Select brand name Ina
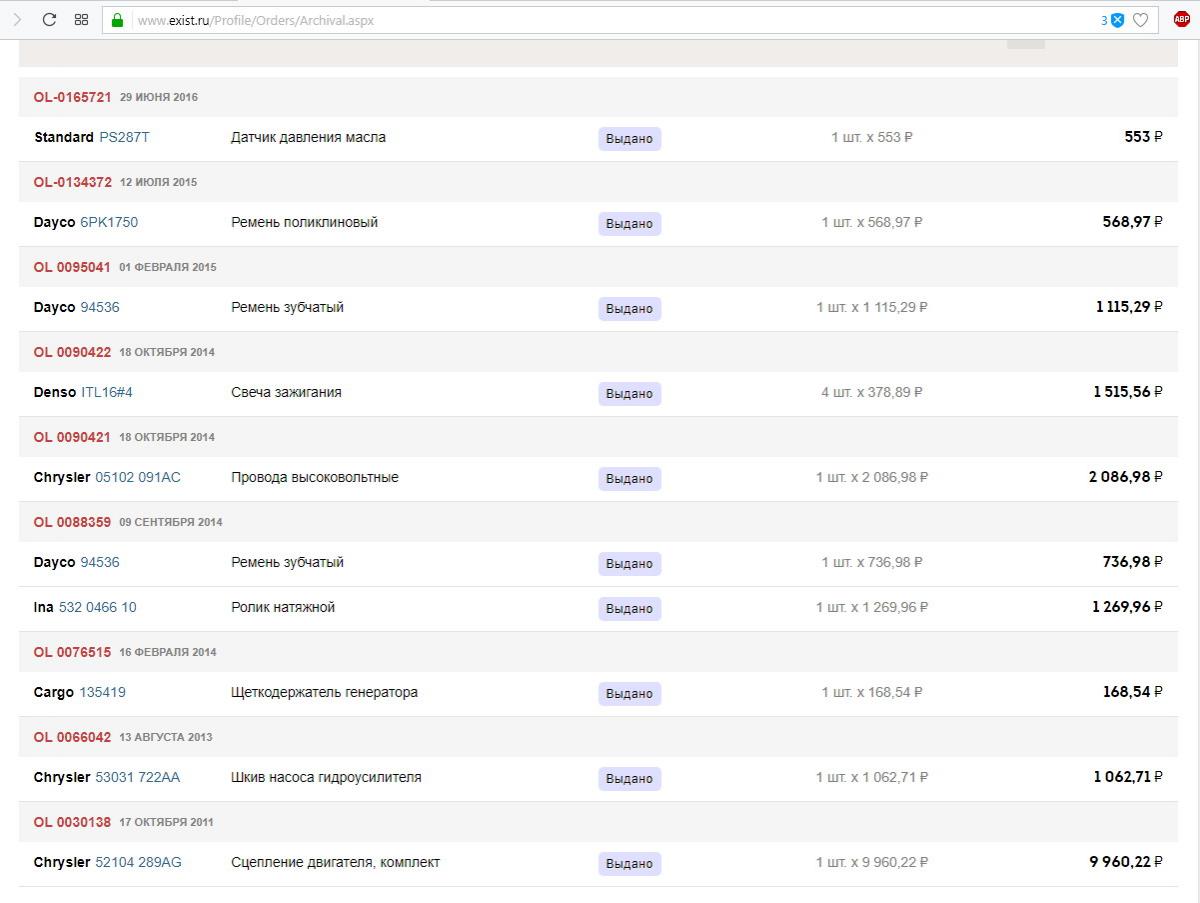1200x903 pixels. pyautogui.click(x=44, y=607)
